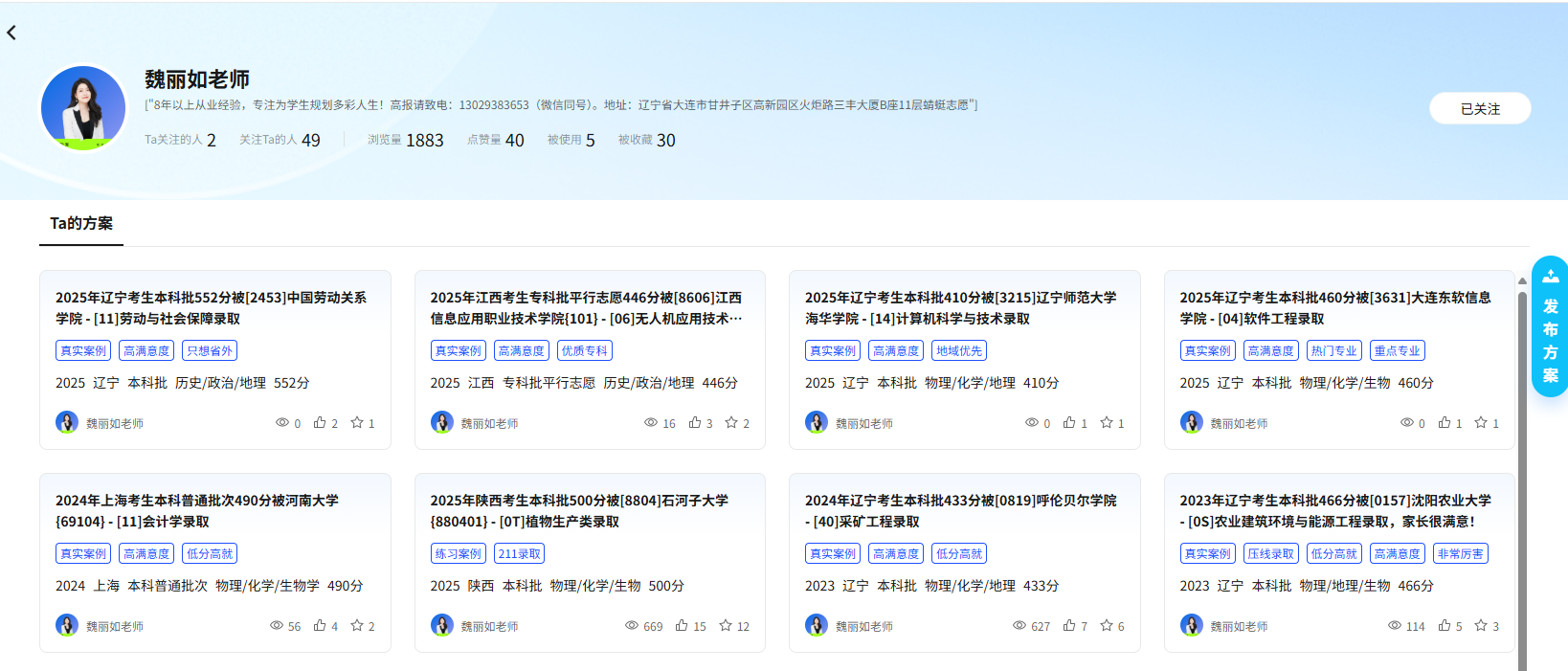Click 地域优先 tag on 410分 card
This screenshot has height=671, width=1568.
point(959,350)
